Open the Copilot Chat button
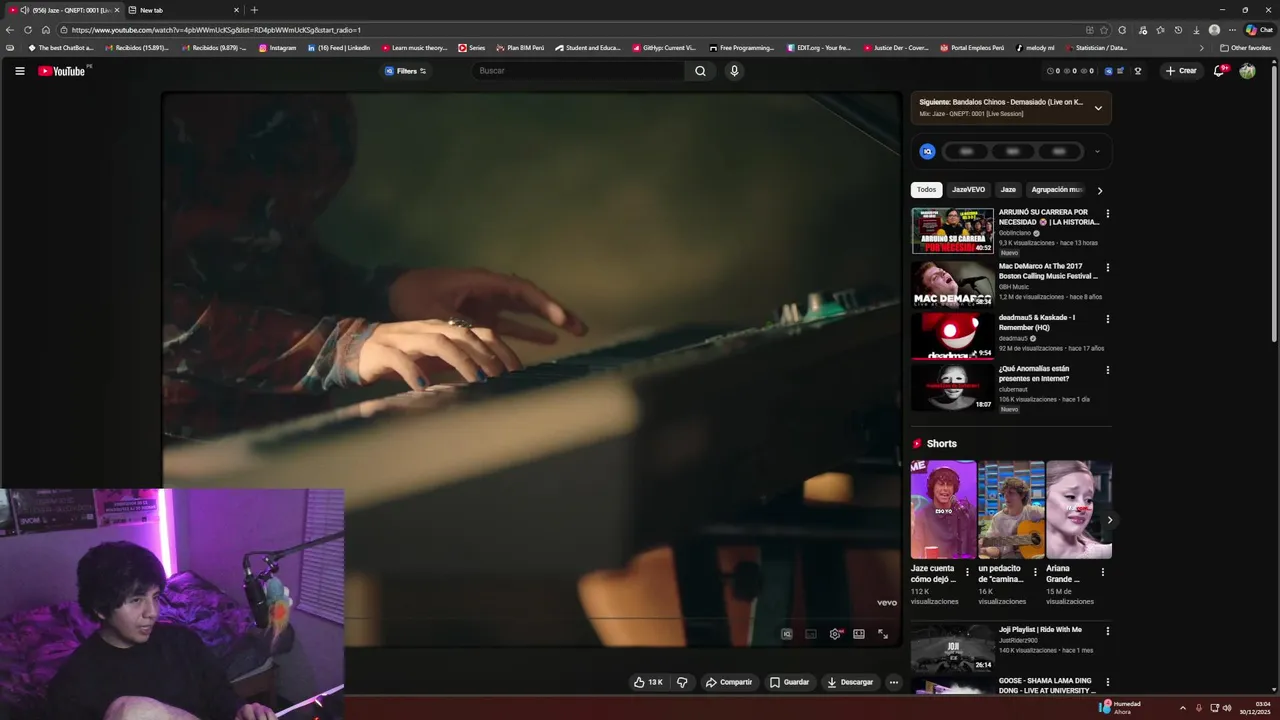The width and height of the screenshot is (1280, 720). (1259, 30)
